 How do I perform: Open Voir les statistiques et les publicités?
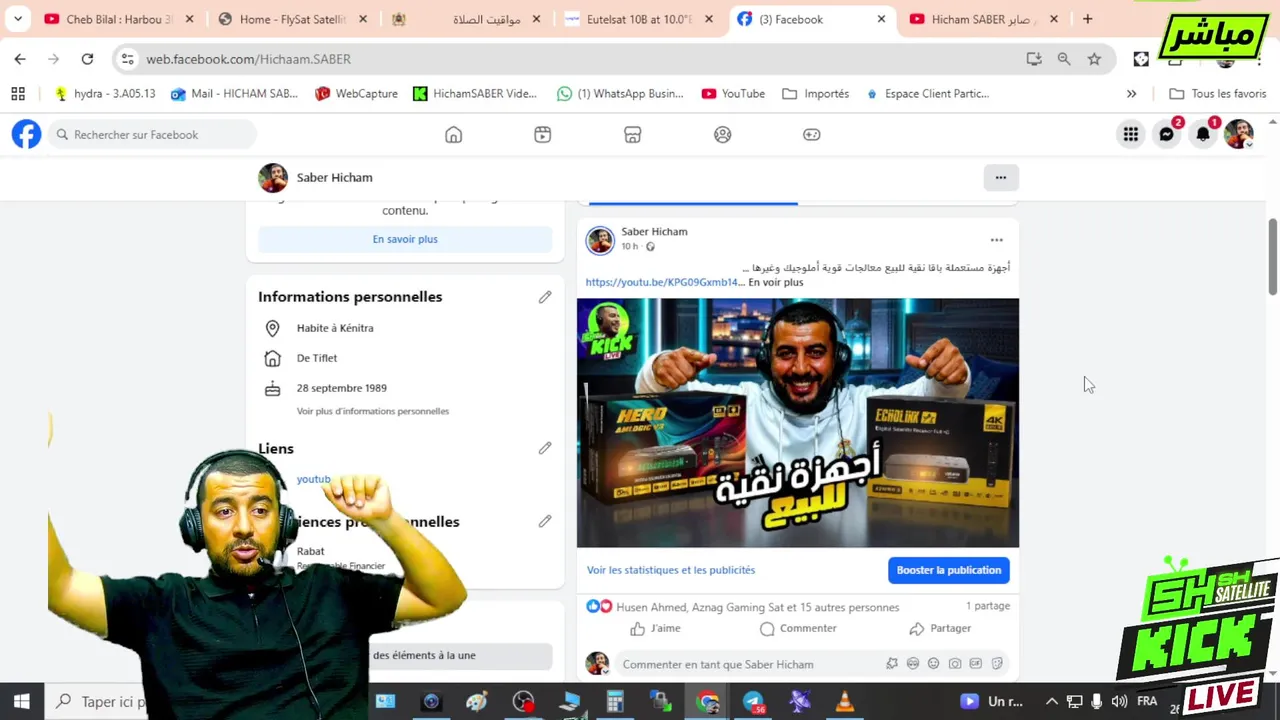tap(671, 570)
